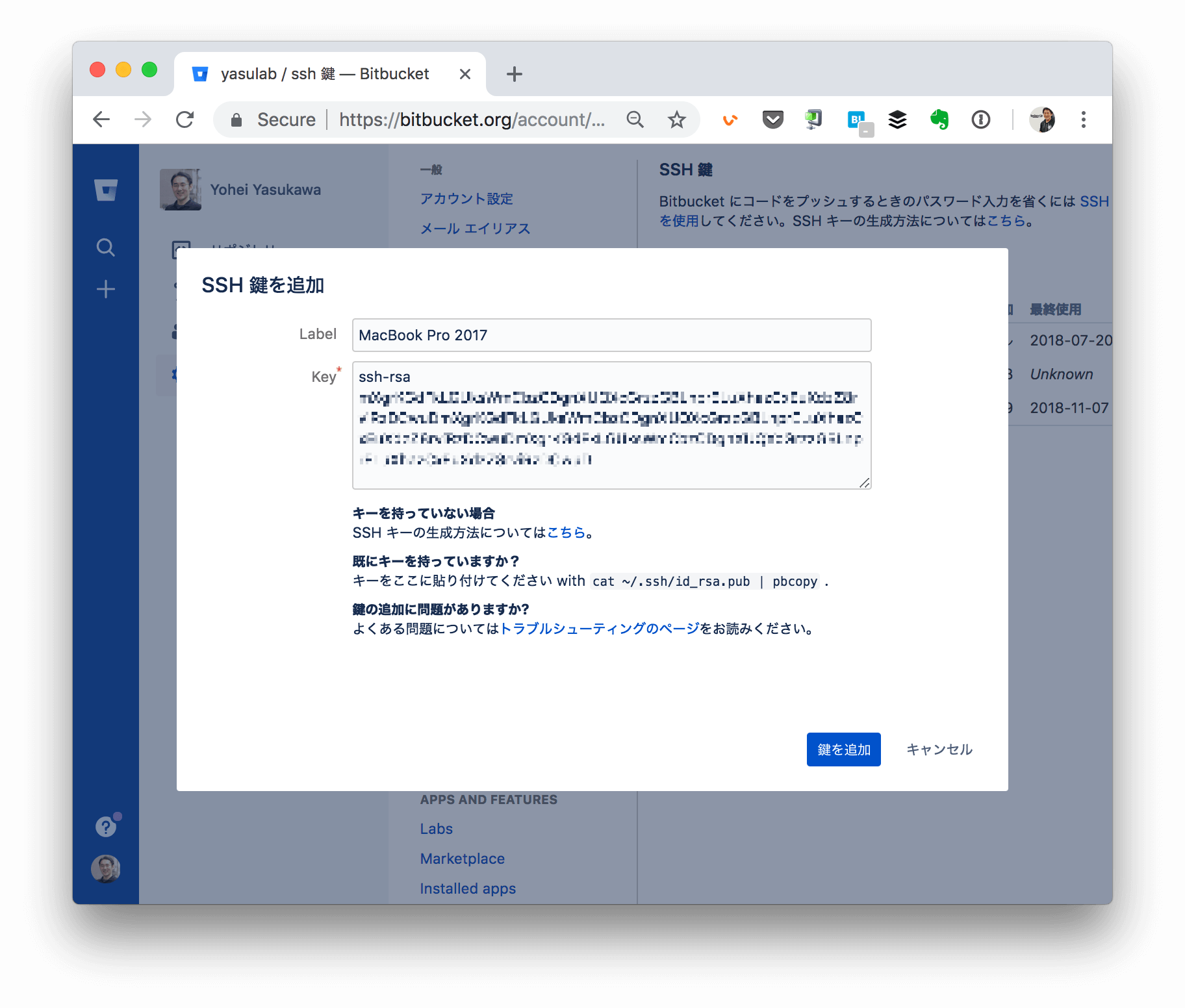Open トラブルシューティングのページ link
1185x1008 pixels.
coord(600,629)
